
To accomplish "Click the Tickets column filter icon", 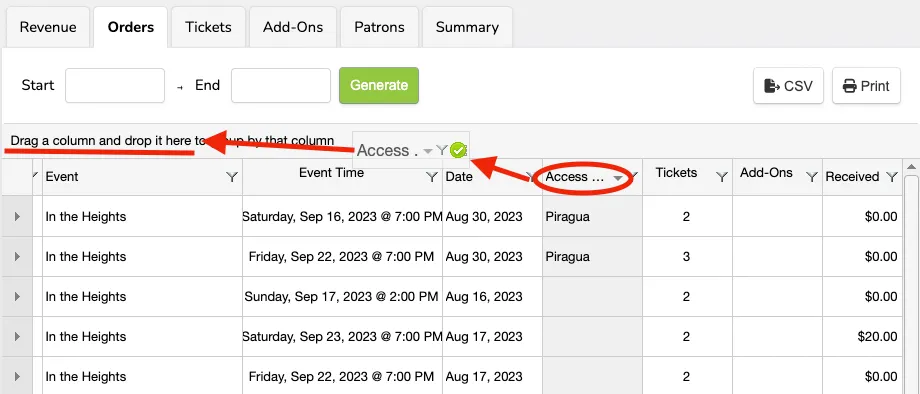I will (722, 177).
